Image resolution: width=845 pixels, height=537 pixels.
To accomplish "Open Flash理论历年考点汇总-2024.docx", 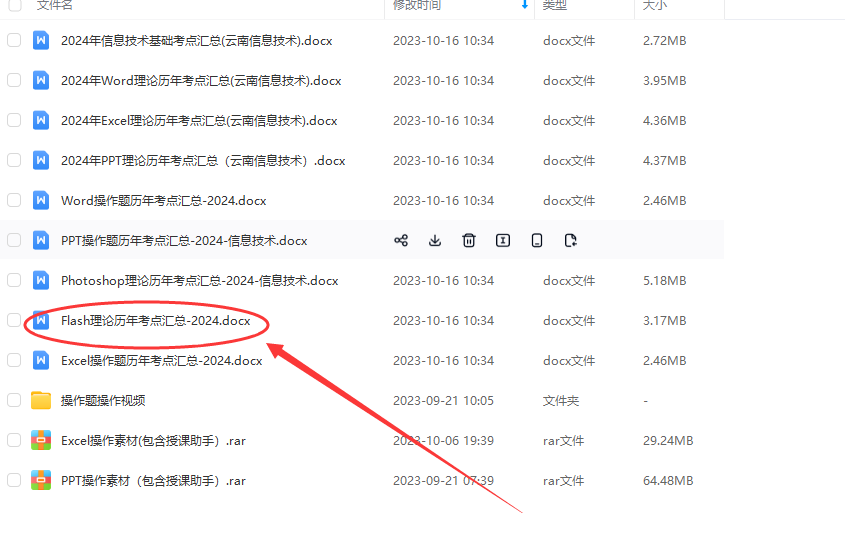I will (156, 320).
